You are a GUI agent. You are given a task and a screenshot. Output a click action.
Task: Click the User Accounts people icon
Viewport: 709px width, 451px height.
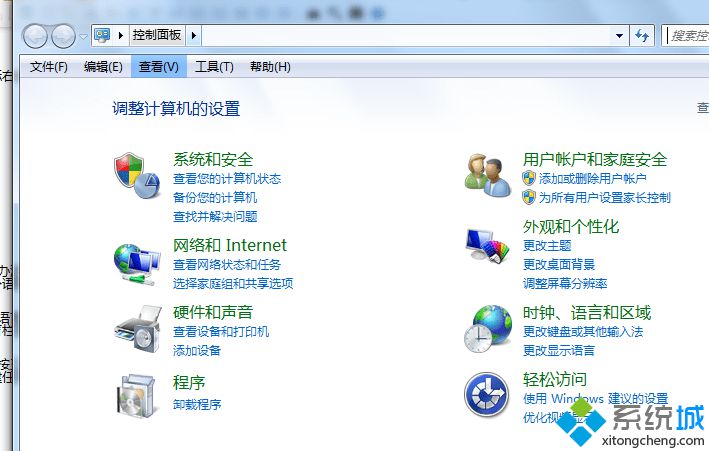click(487, 175)
